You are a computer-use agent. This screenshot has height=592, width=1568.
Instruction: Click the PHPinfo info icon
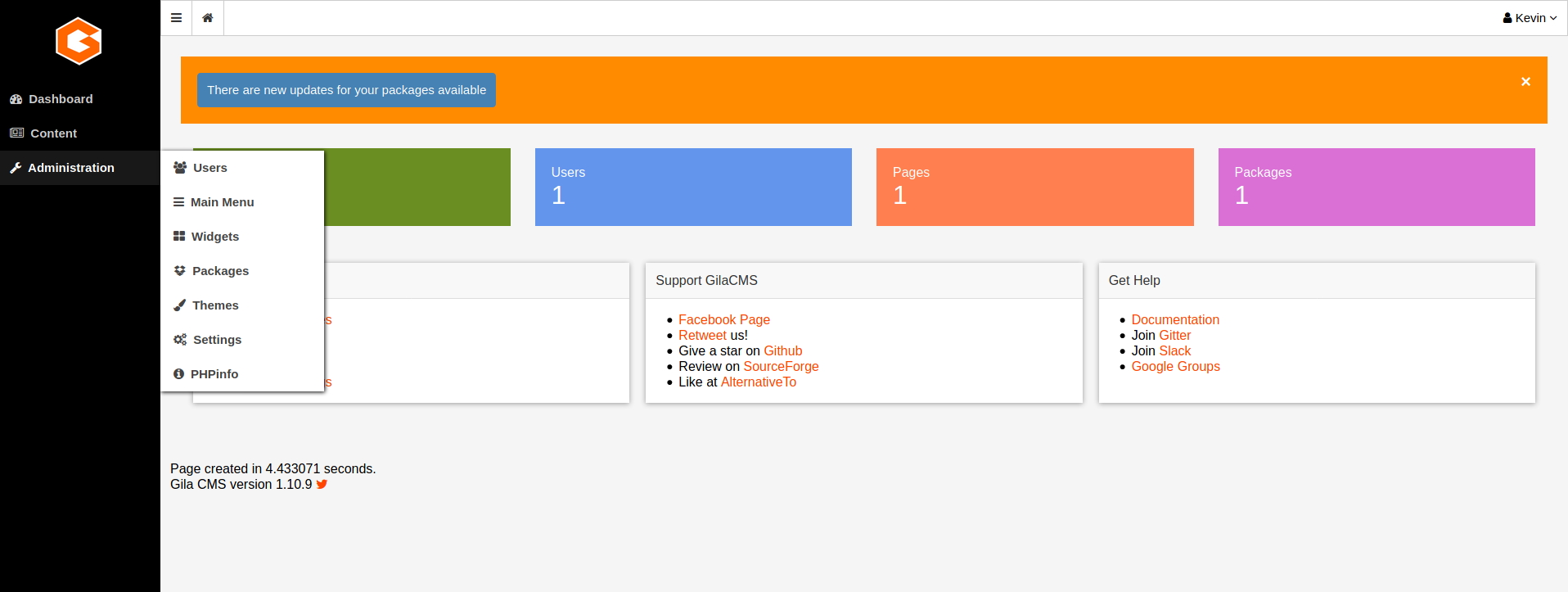[178, 373]
